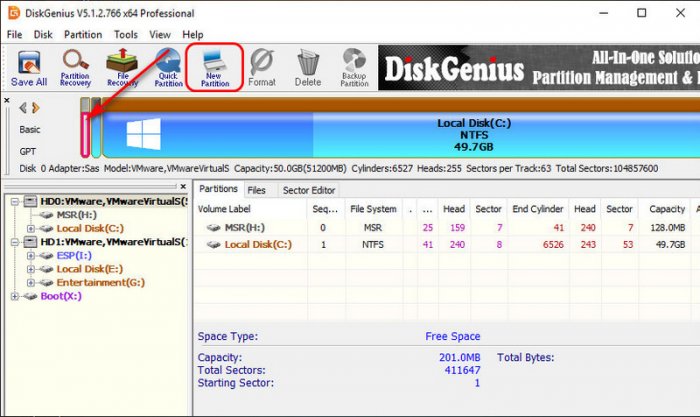Select ESP(I:) partition in tree
This screenshot has width=700, height=417.
(74, 255)
